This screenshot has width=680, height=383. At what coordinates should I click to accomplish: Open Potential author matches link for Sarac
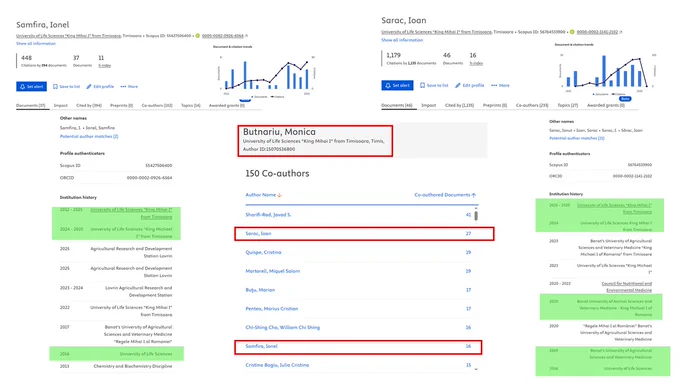click(577, 138)
